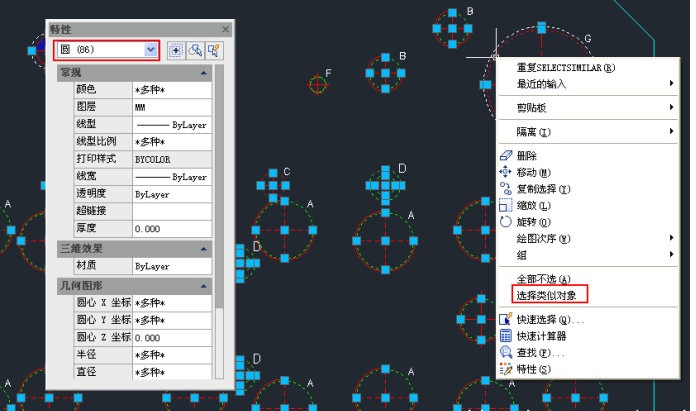
Task: Collapse the 三维效果 section
Action: click(x=204, y=249)
